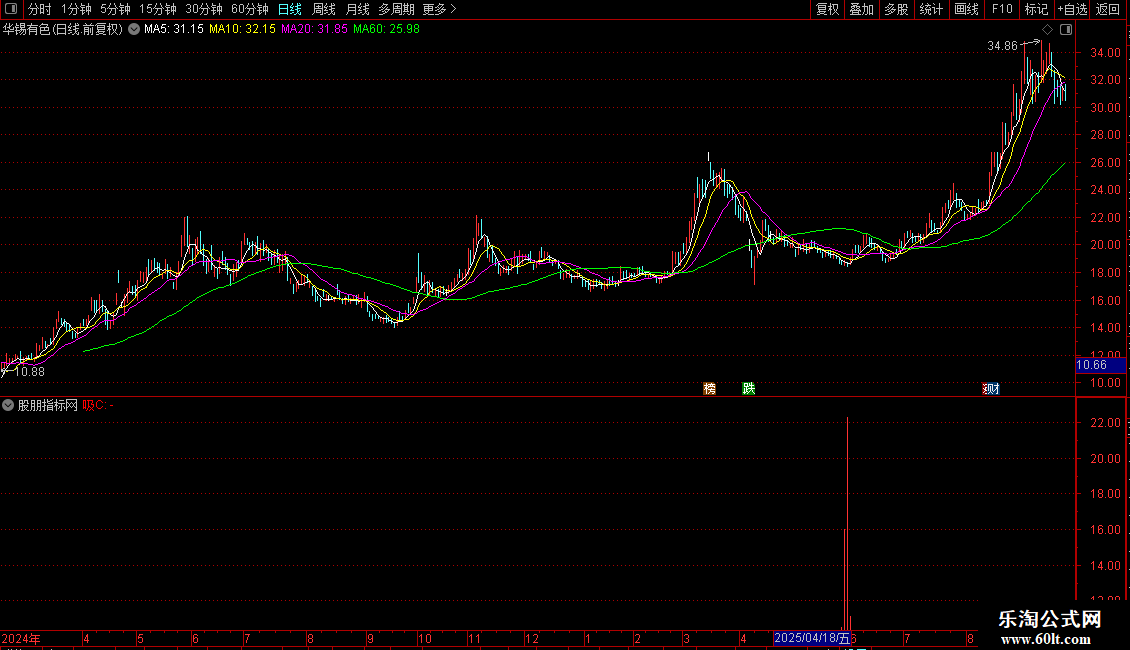Click the 跌 event marker on the chart
The height and width of the screenshot is (650, 1130).
(749, 388)
